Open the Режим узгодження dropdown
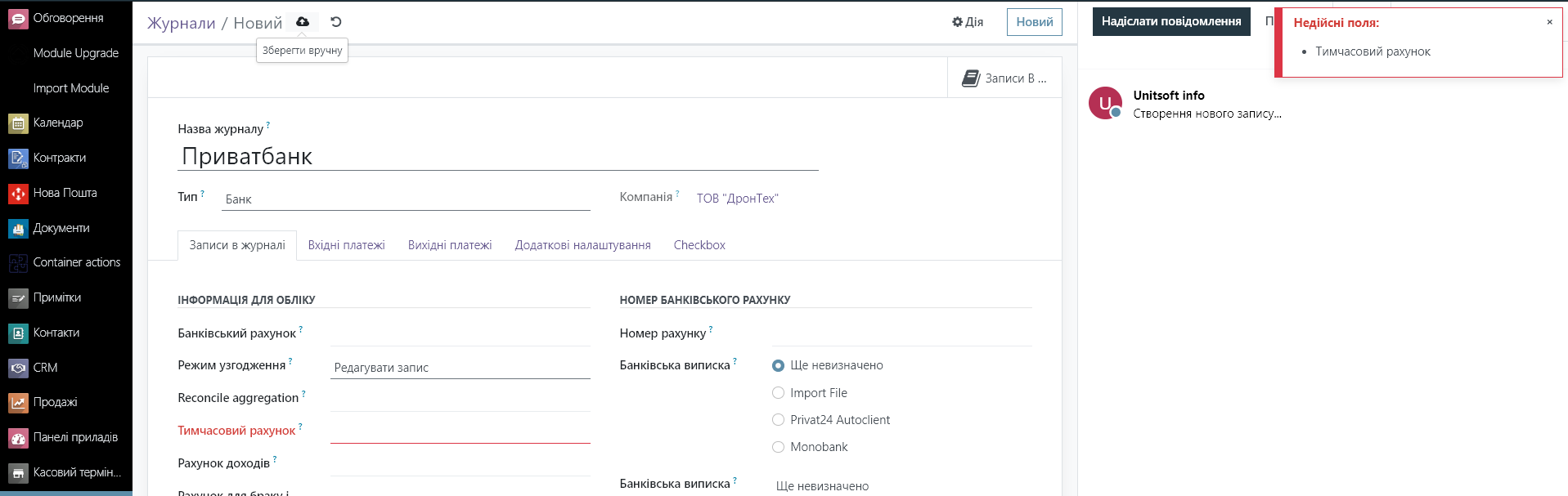The width and height of the screenshot is (1568, 496). [x=461, y=368]
